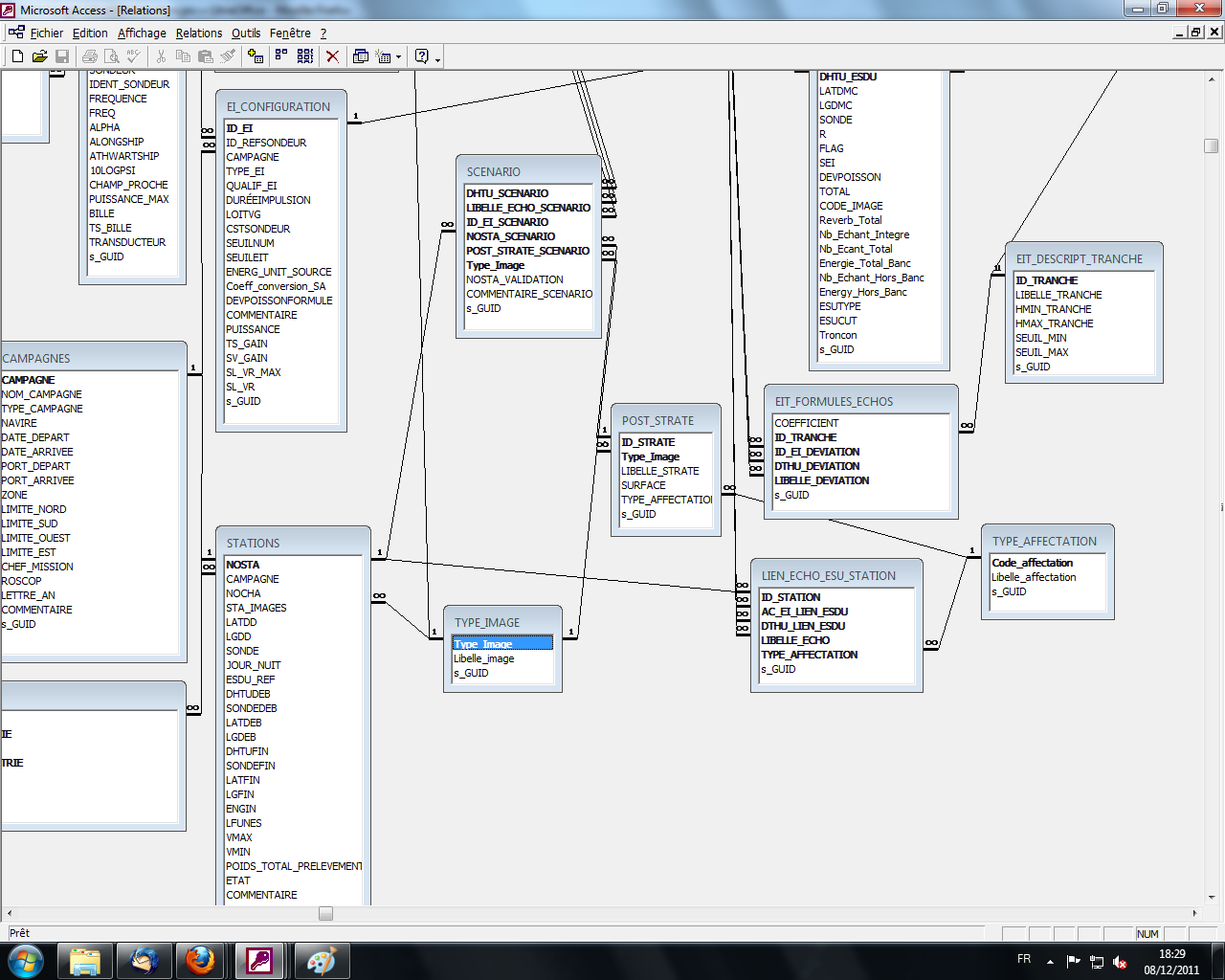Switch to Microsoft Access taskbar button
This screenshot has height=980, width=1225.
(x=260, y=961)
